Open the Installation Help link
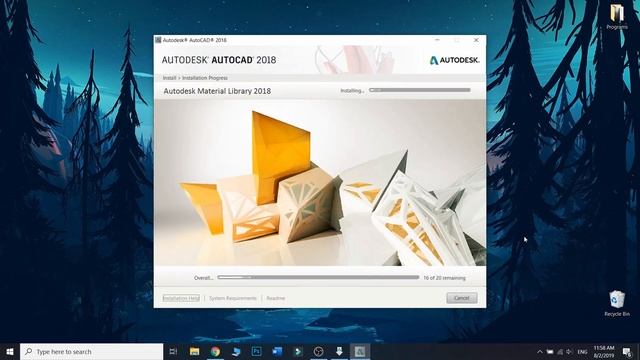This screenshot has height=360, width=640. pyautogui.click(x=181, y=298)
